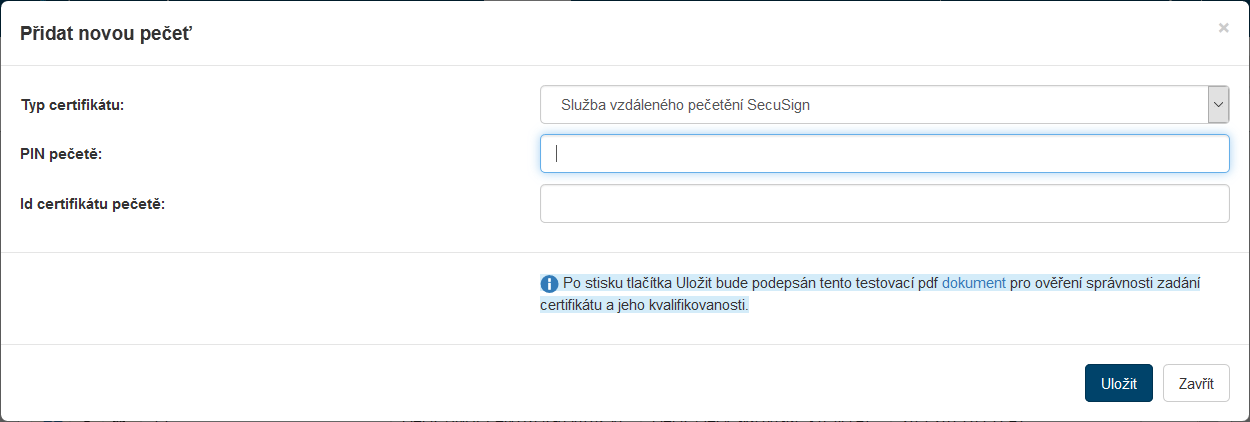Click the 'Typ certifikátu:' label
Viewport: 1250px width, 422px height.
click(x=72, y=104)
